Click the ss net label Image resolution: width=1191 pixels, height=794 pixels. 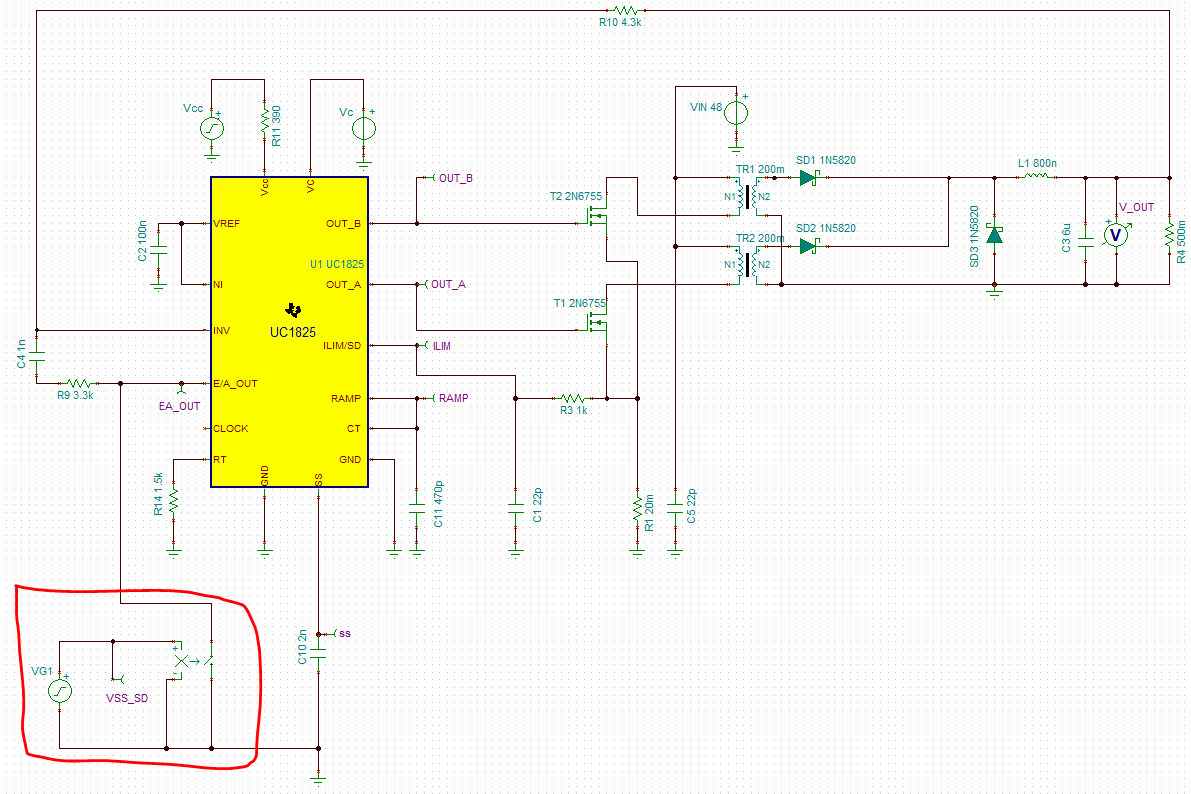(x=345, y=634)
